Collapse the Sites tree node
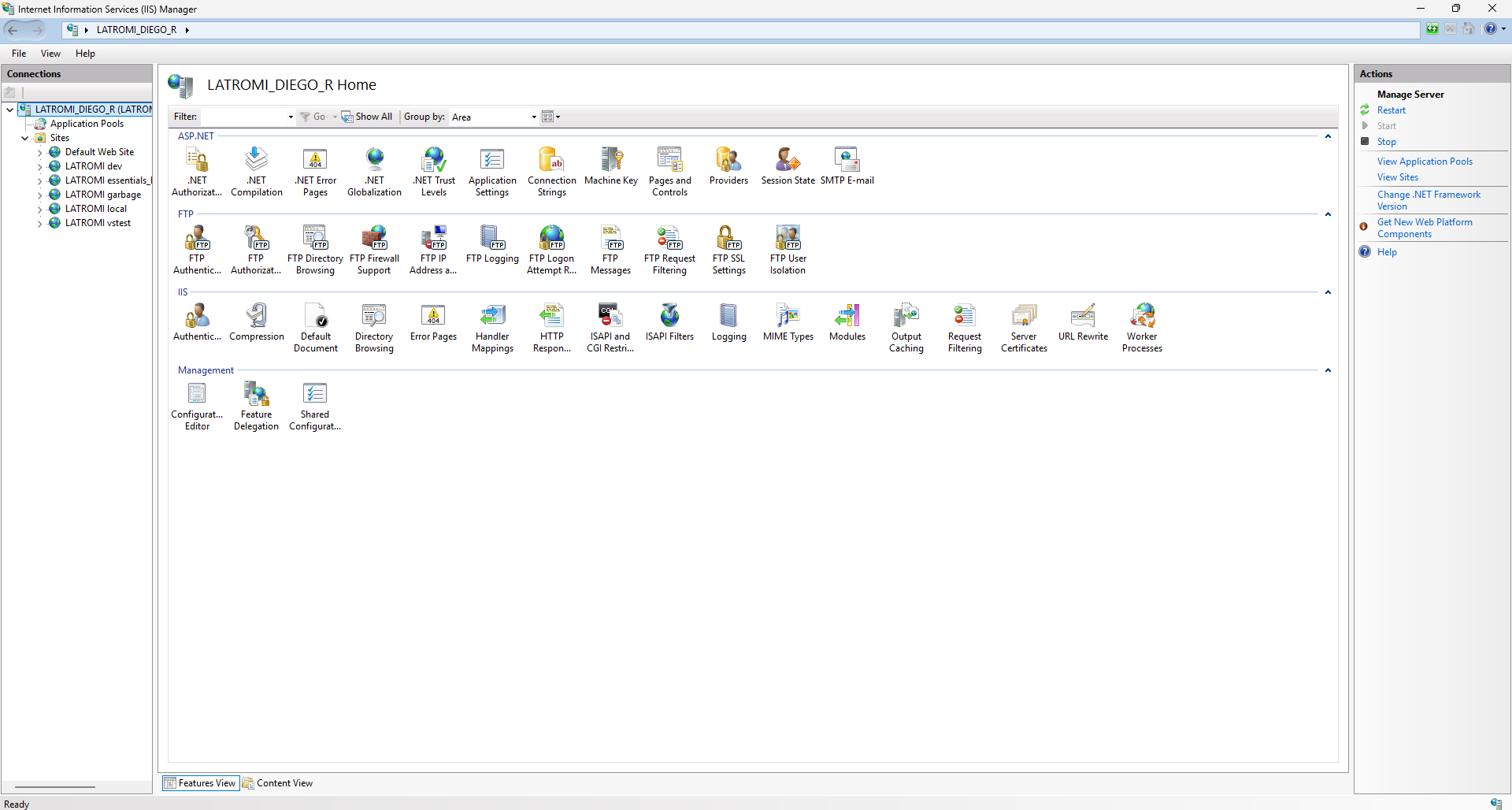This screenshot has width=1512, height=810. pos(25,138)
